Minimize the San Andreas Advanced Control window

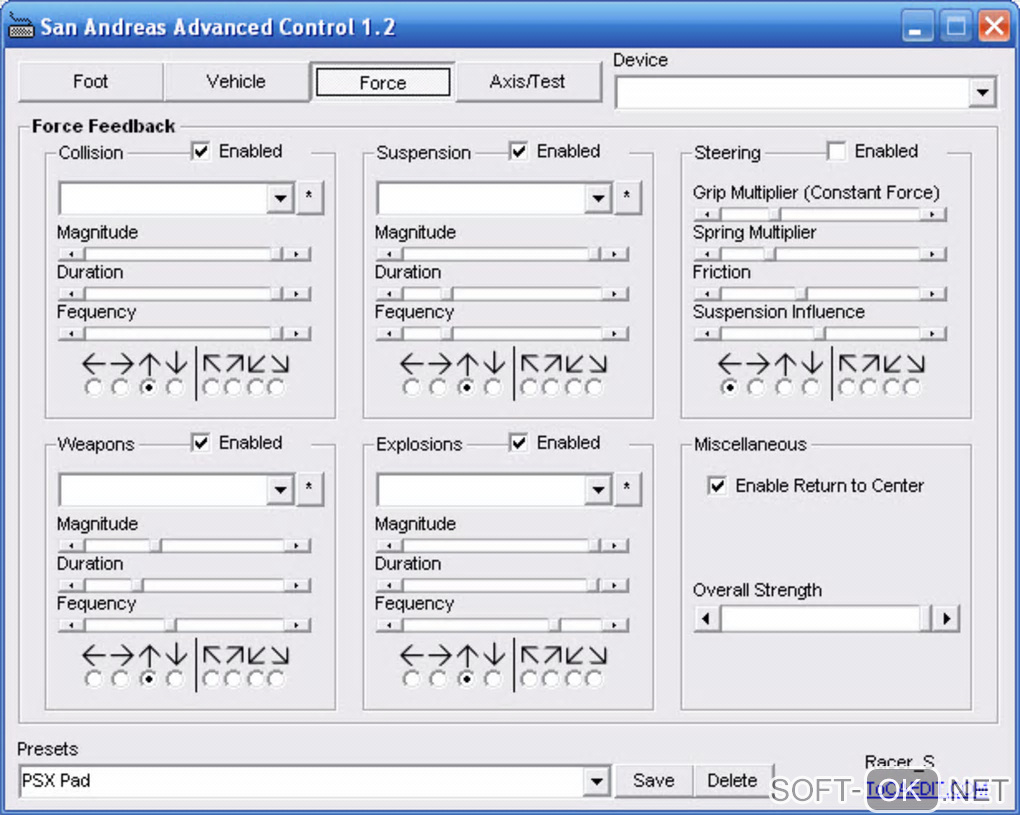917,27
